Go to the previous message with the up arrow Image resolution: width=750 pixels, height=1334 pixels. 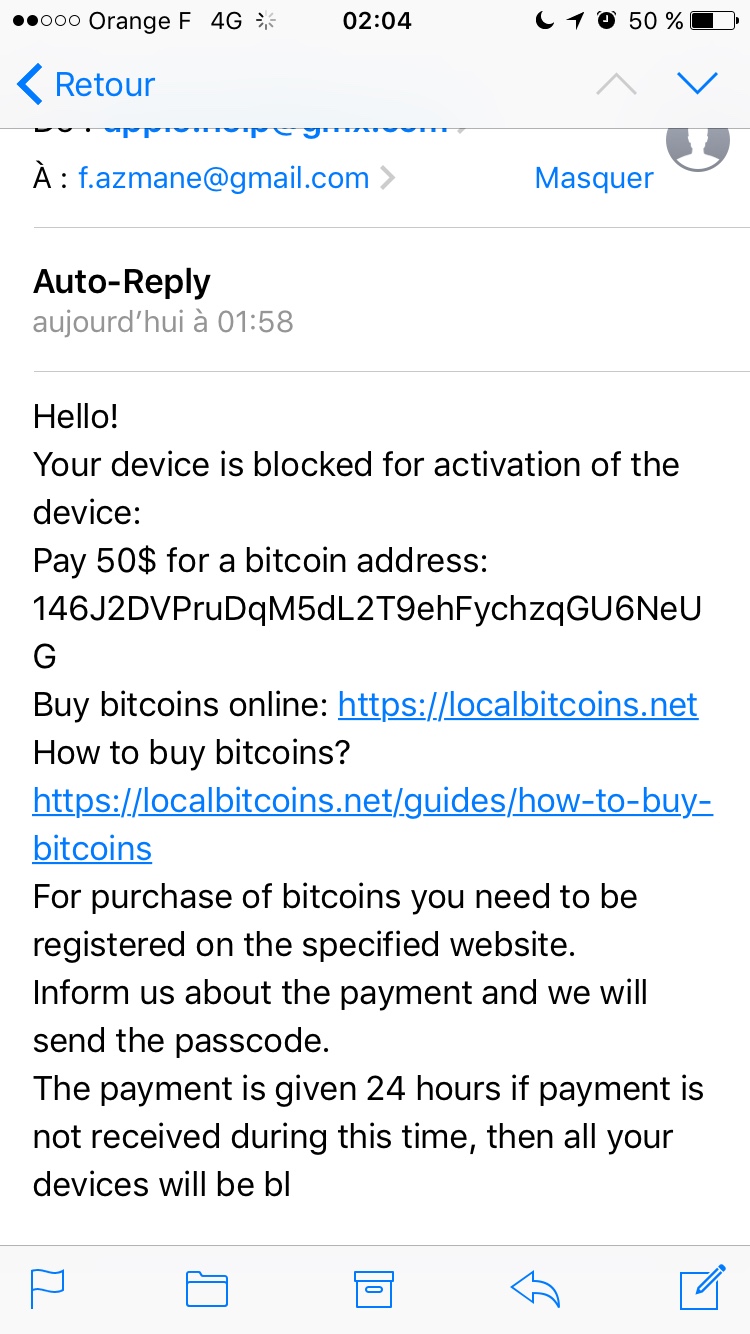(616, 85)
